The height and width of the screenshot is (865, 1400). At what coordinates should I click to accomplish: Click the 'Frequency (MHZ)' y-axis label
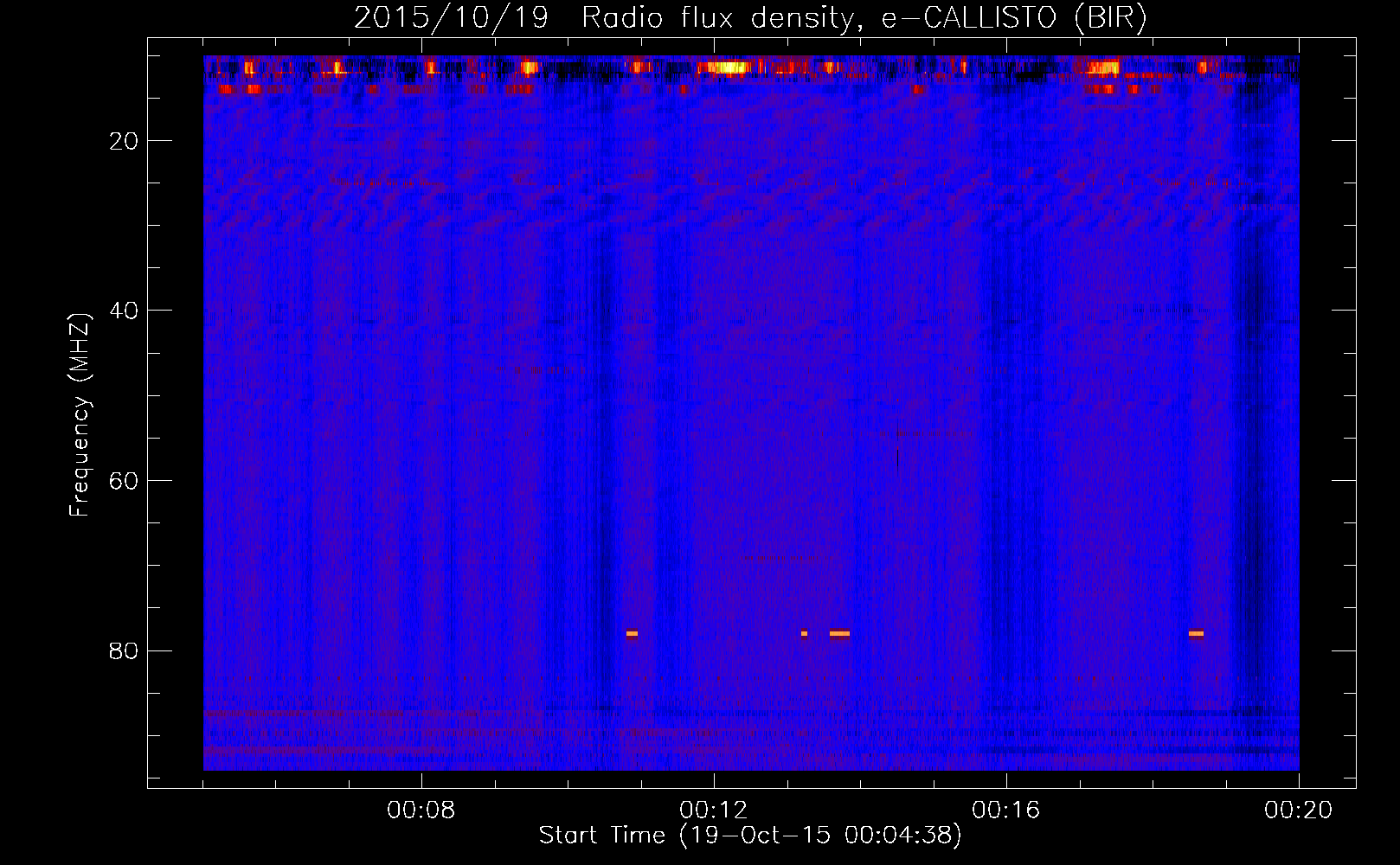pos(80,415)
